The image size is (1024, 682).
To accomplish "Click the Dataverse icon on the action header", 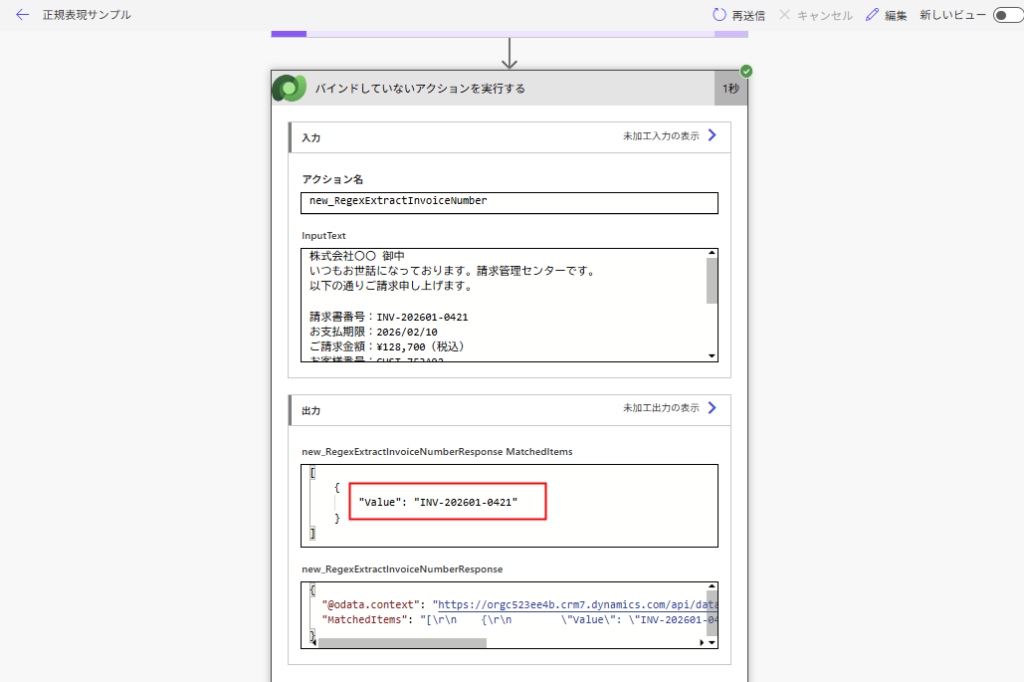I will (290, 88).
